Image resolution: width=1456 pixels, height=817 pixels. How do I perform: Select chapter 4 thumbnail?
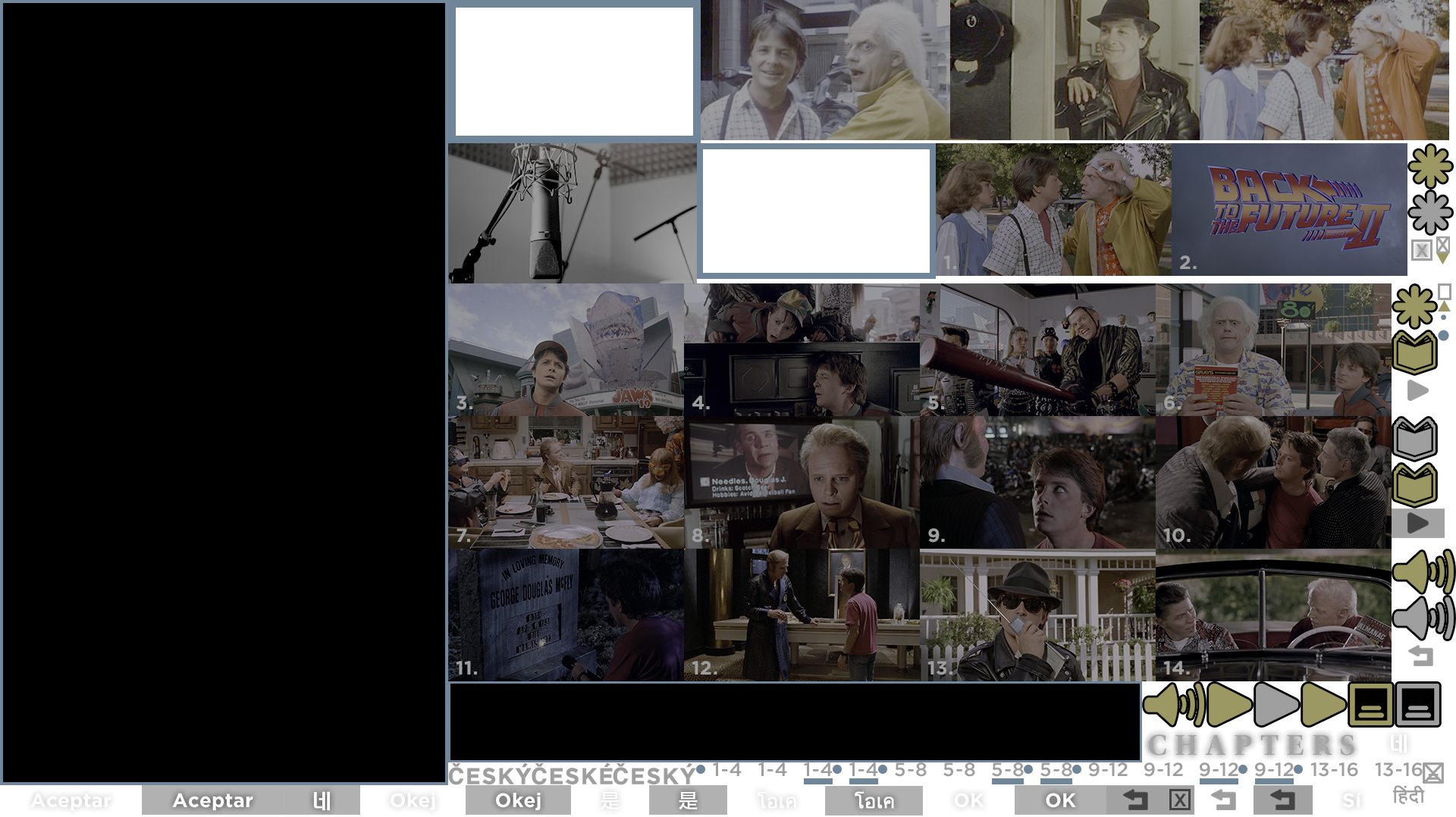tap(802, 350)
